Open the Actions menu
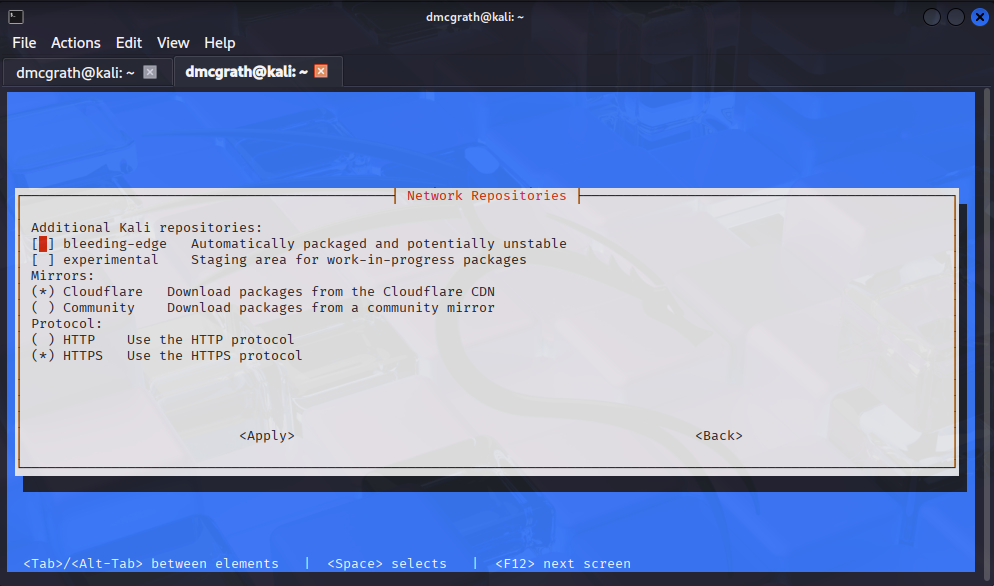This screenshot has height=586, width=994. [x=75, y=42]
